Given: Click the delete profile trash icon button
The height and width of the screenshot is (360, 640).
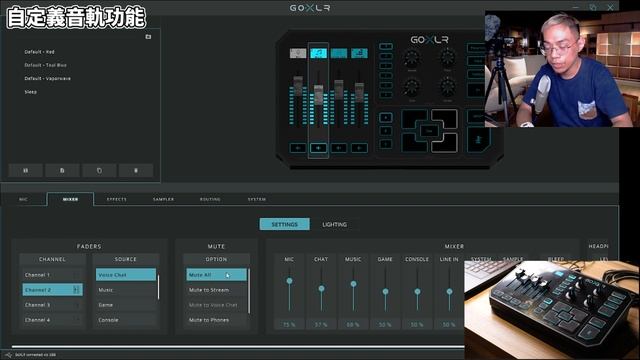Looking at the screenshot, I should click(x=136, y=171).
